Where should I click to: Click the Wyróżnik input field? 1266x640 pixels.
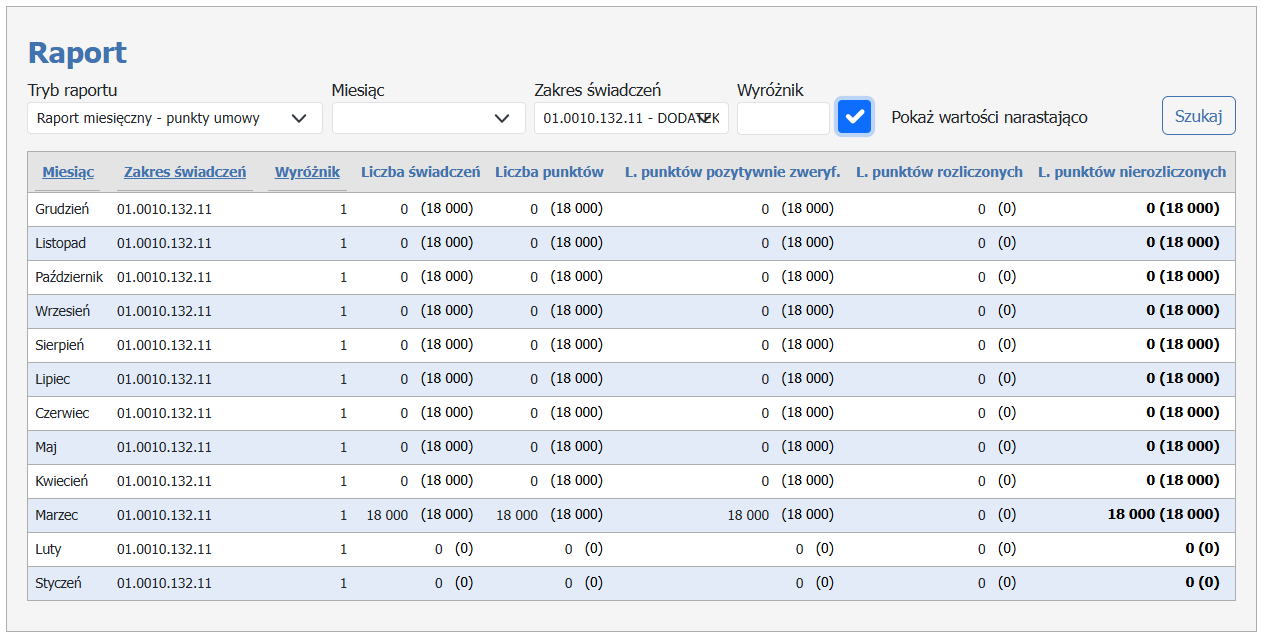782,118
